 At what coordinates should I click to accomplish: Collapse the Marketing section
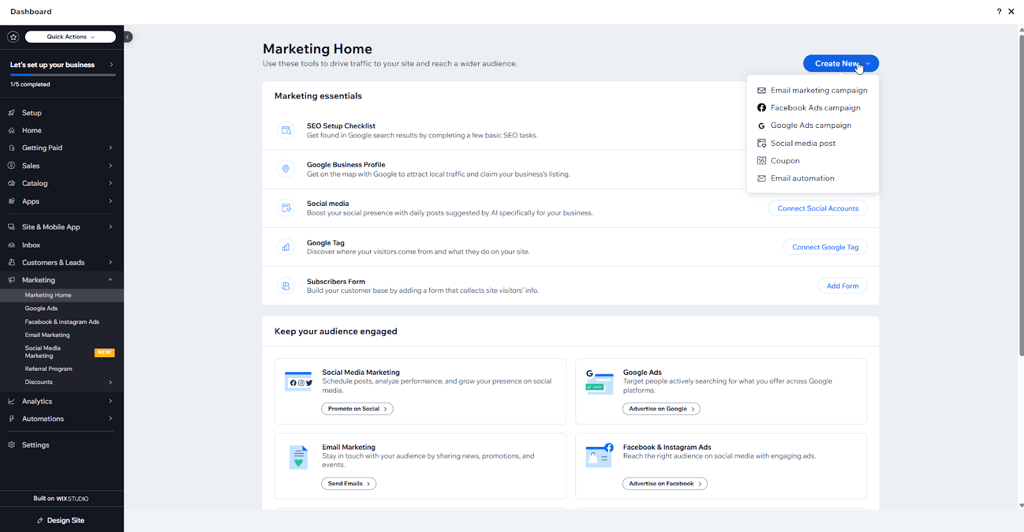pos(110,280)
